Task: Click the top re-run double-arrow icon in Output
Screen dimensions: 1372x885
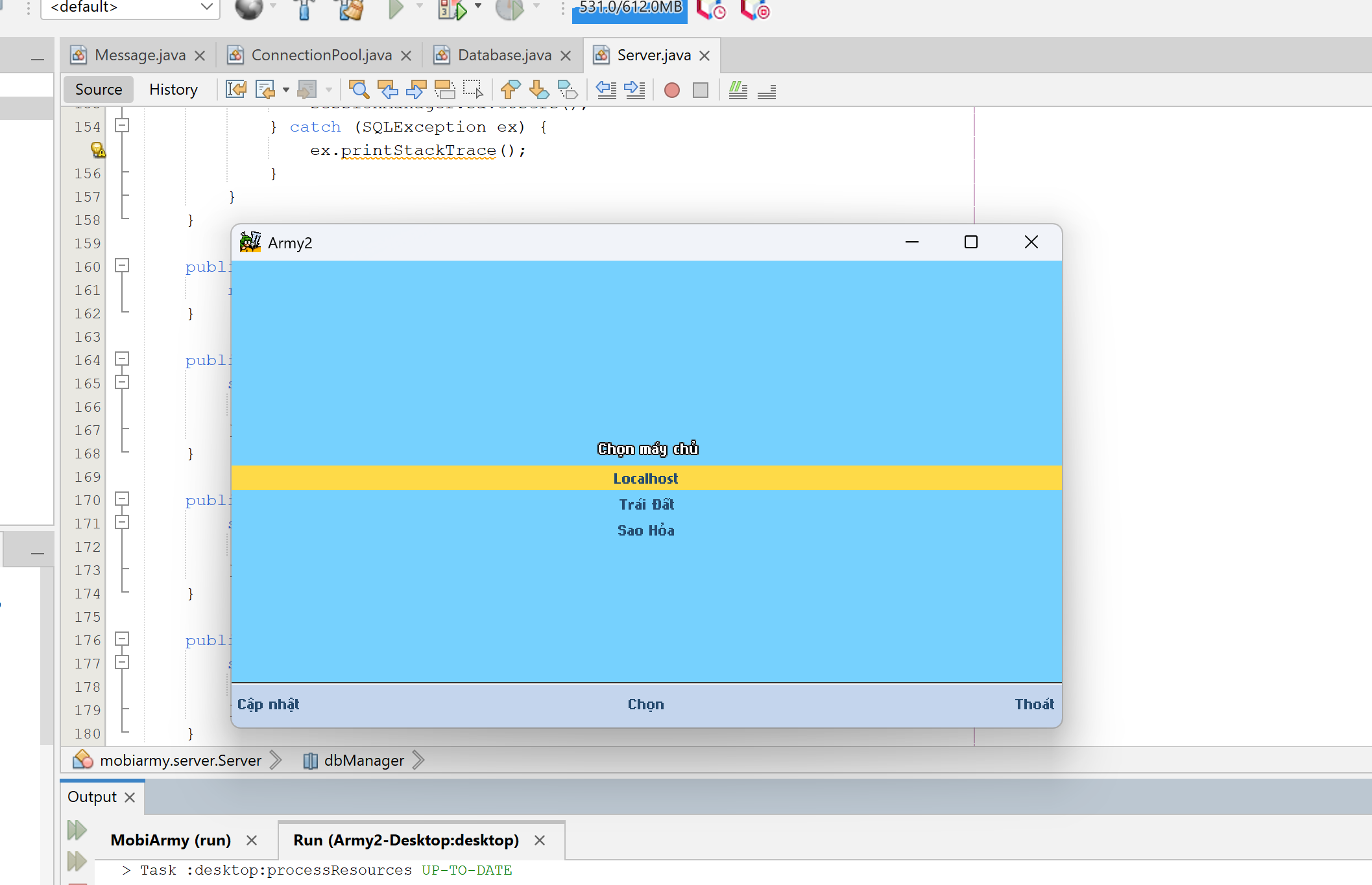Action: coord(77,830)
